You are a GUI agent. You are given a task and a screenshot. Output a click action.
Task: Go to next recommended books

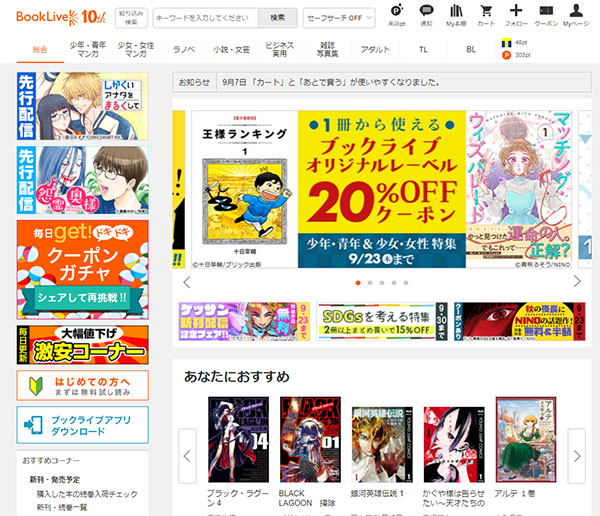[577, 456]
